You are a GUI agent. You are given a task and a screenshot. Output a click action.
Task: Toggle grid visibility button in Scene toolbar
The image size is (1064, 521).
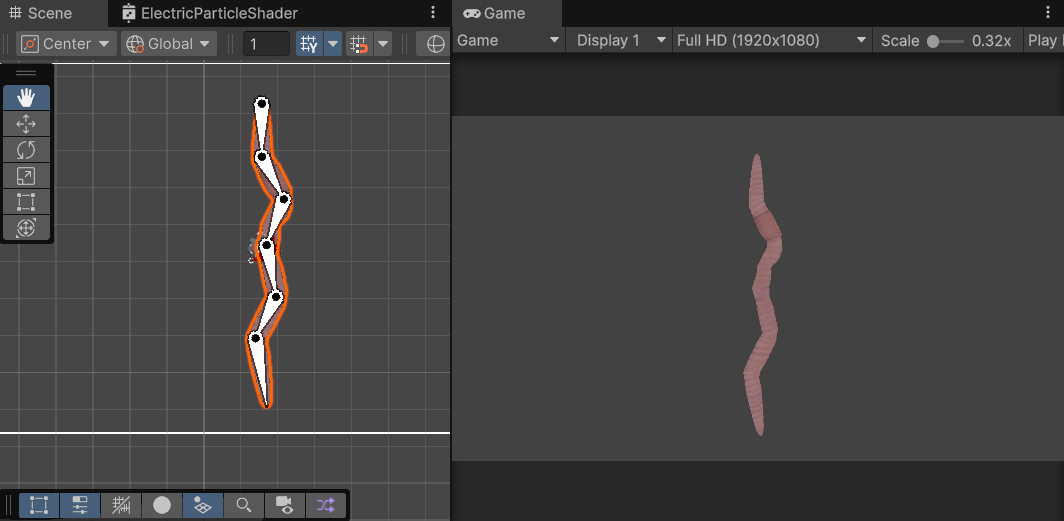click(x=309, y=44)
